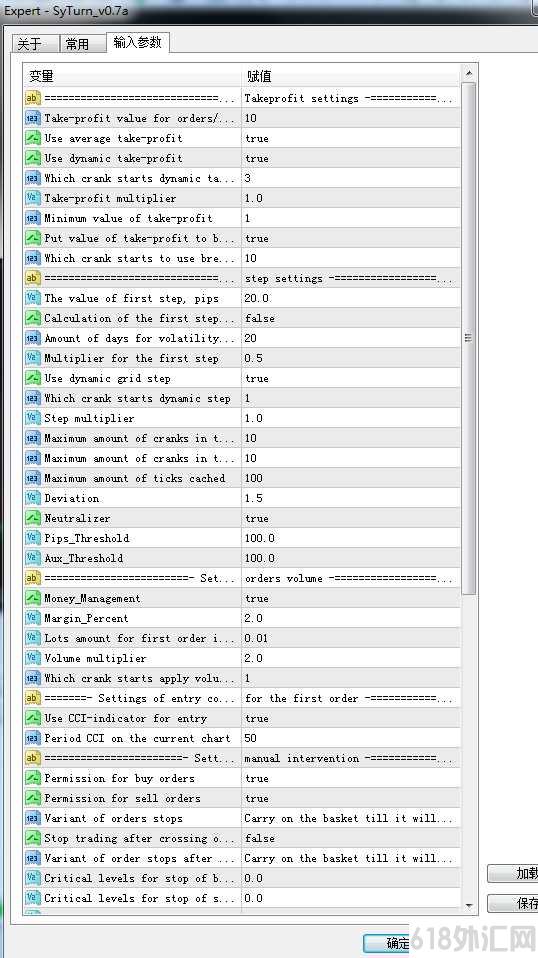This screenshot has height=958, width=538.
Task: Open the Use CCI-indicator for entry value dropdown
Action: [x=351, y=718]
